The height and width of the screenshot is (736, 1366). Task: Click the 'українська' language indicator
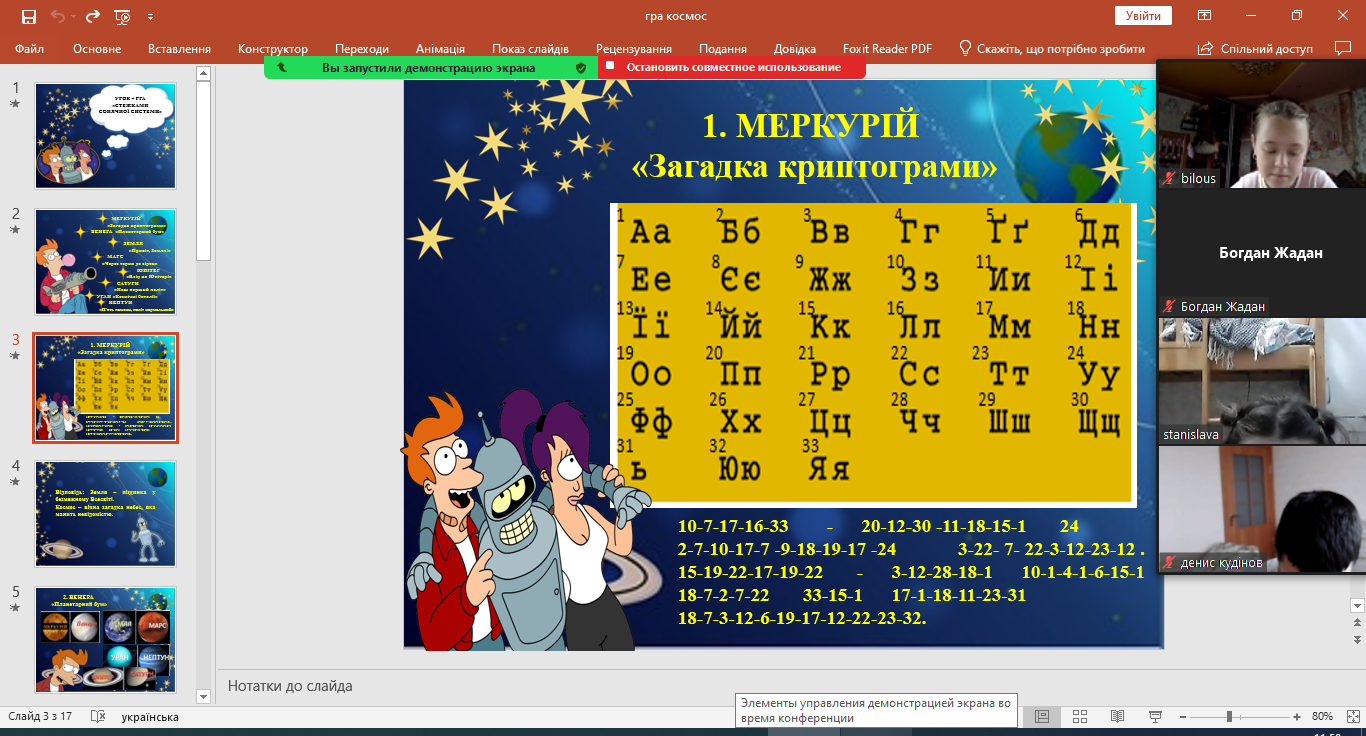(x=150, y=717)
